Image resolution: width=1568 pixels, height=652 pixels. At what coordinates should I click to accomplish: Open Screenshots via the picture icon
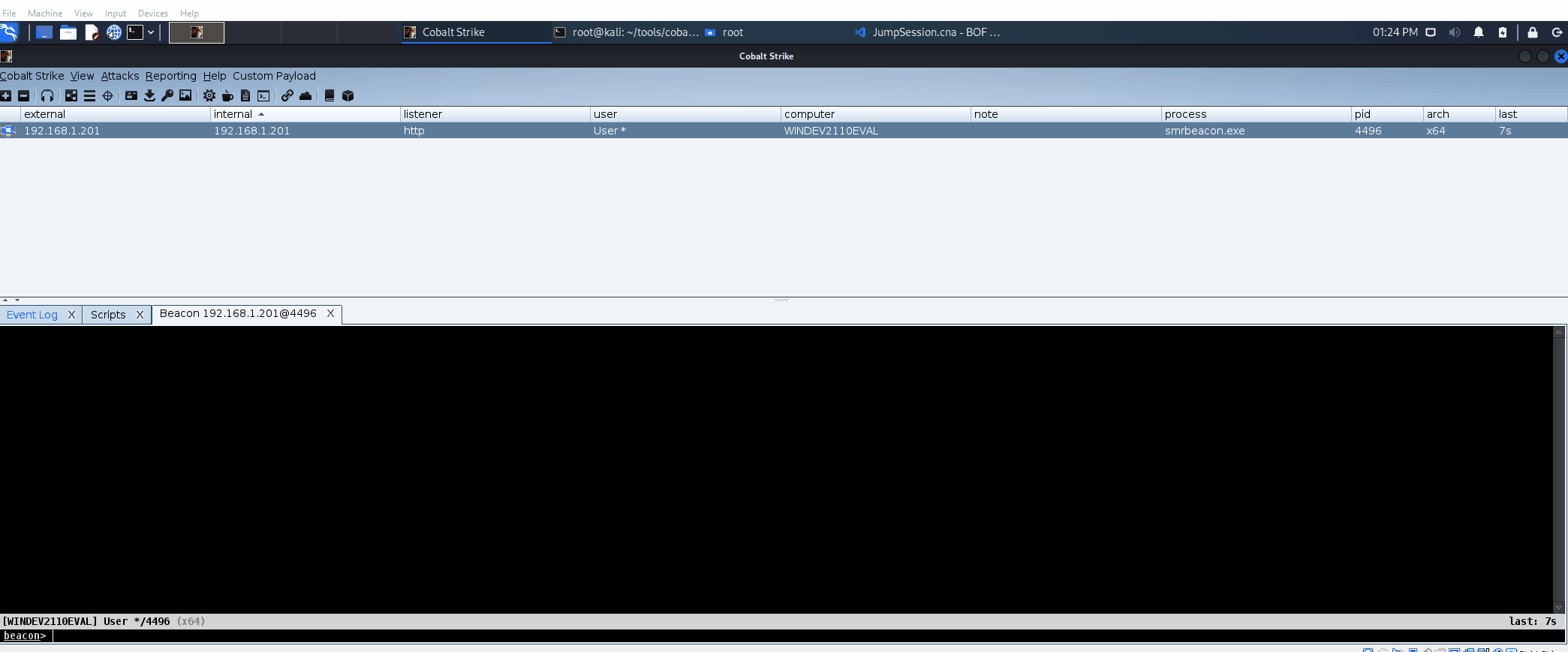point(185,95)
